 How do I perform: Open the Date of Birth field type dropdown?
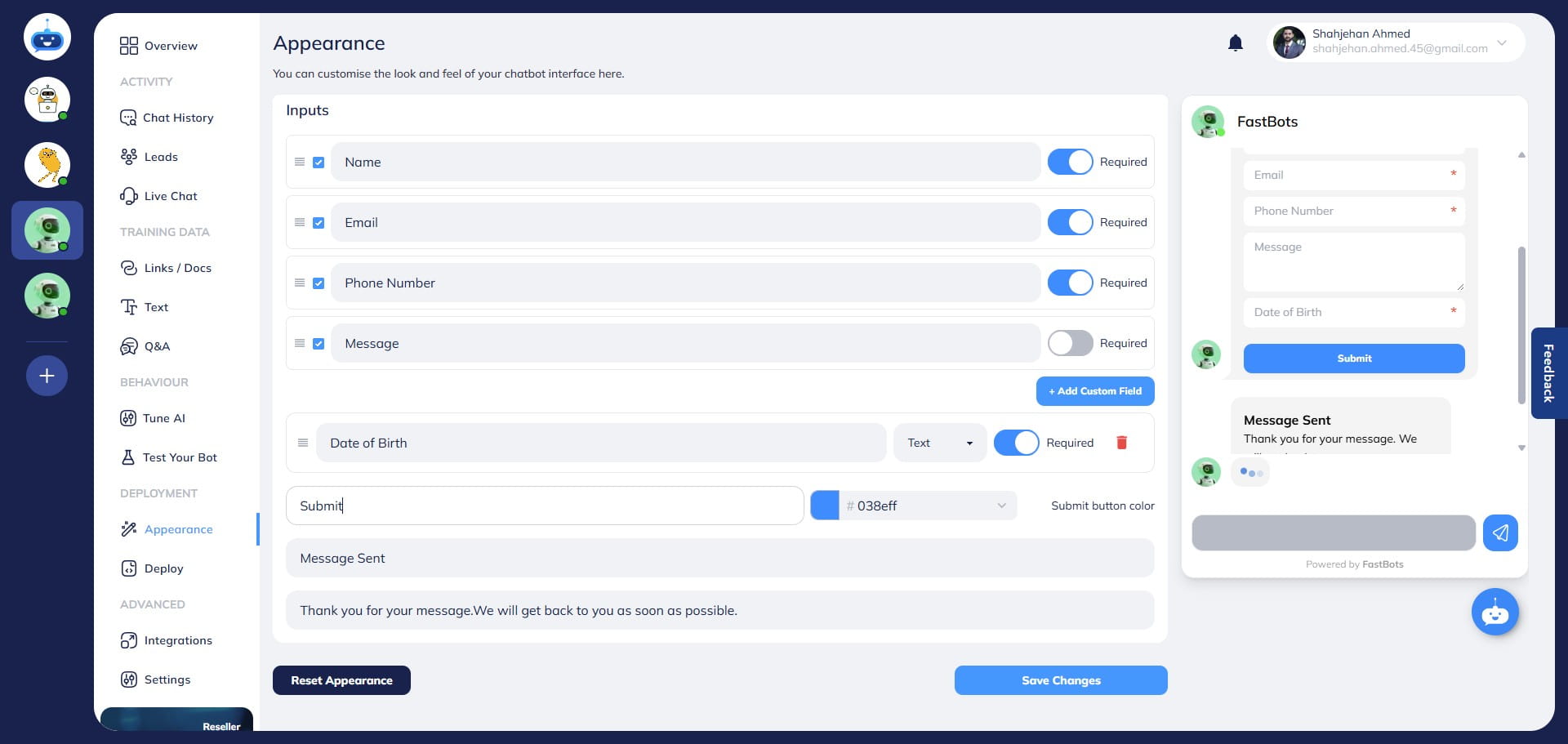click(939, 443)
